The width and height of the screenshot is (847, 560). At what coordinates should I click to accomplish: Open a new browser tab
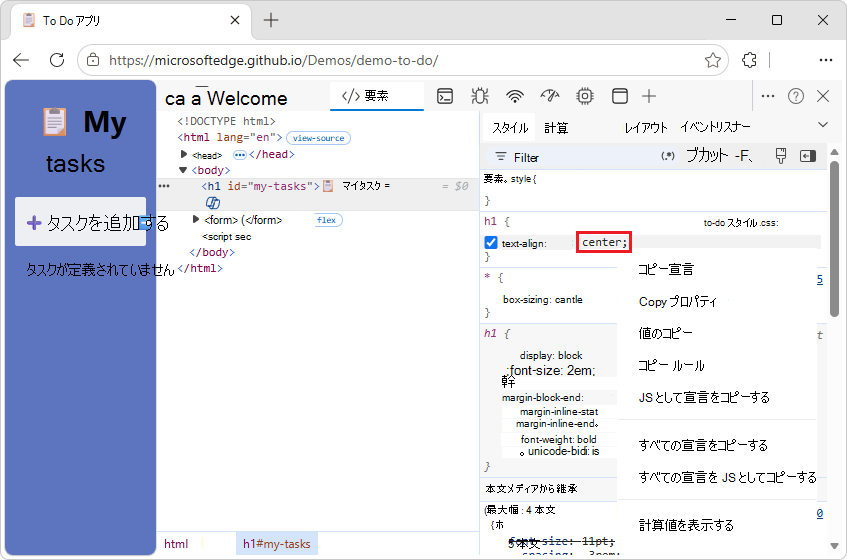coord(271,21)
